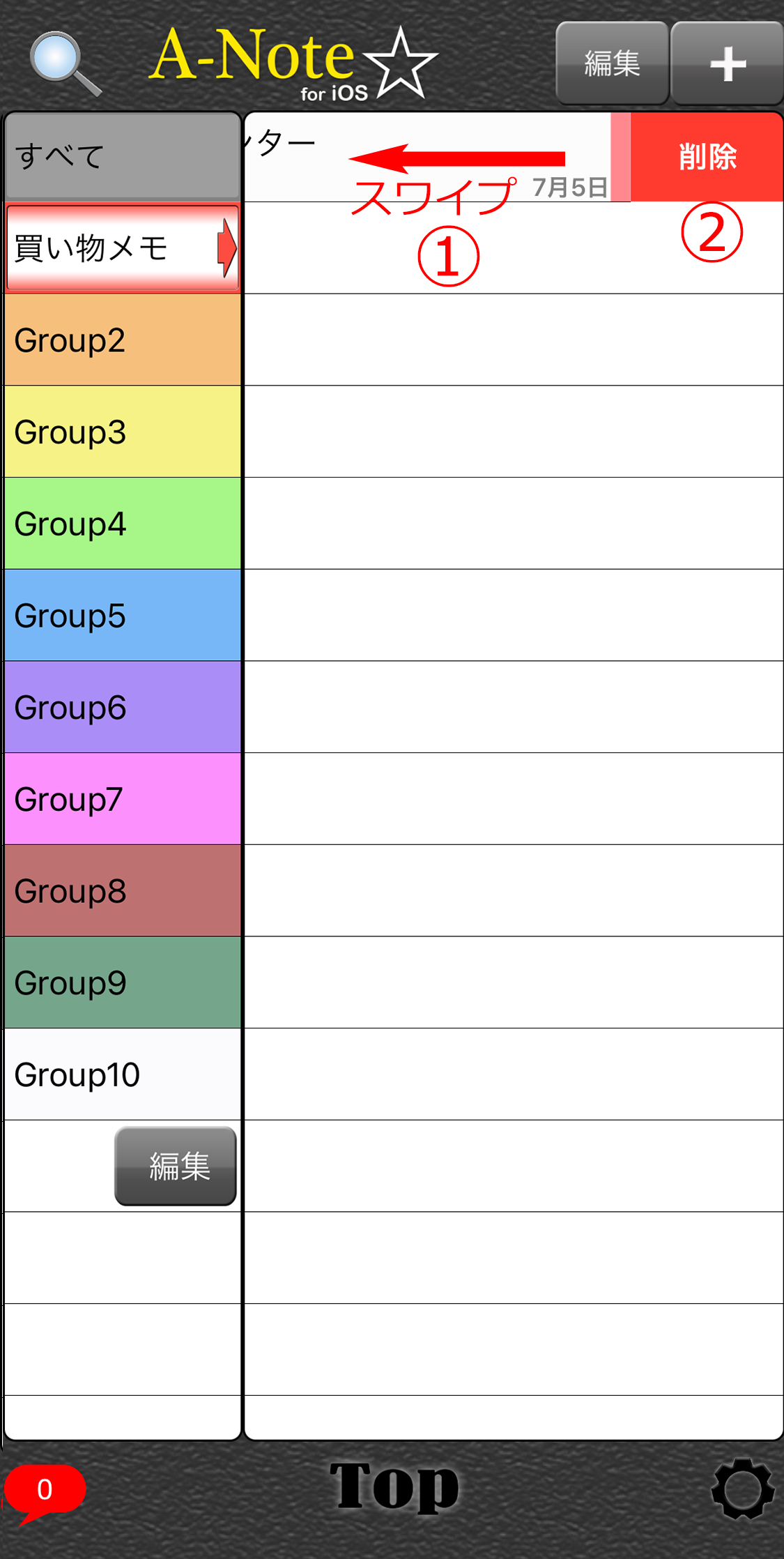Choose orange Group2
Screen dimensions: 784x1559
pyautogui.click(x=123, y=340)
